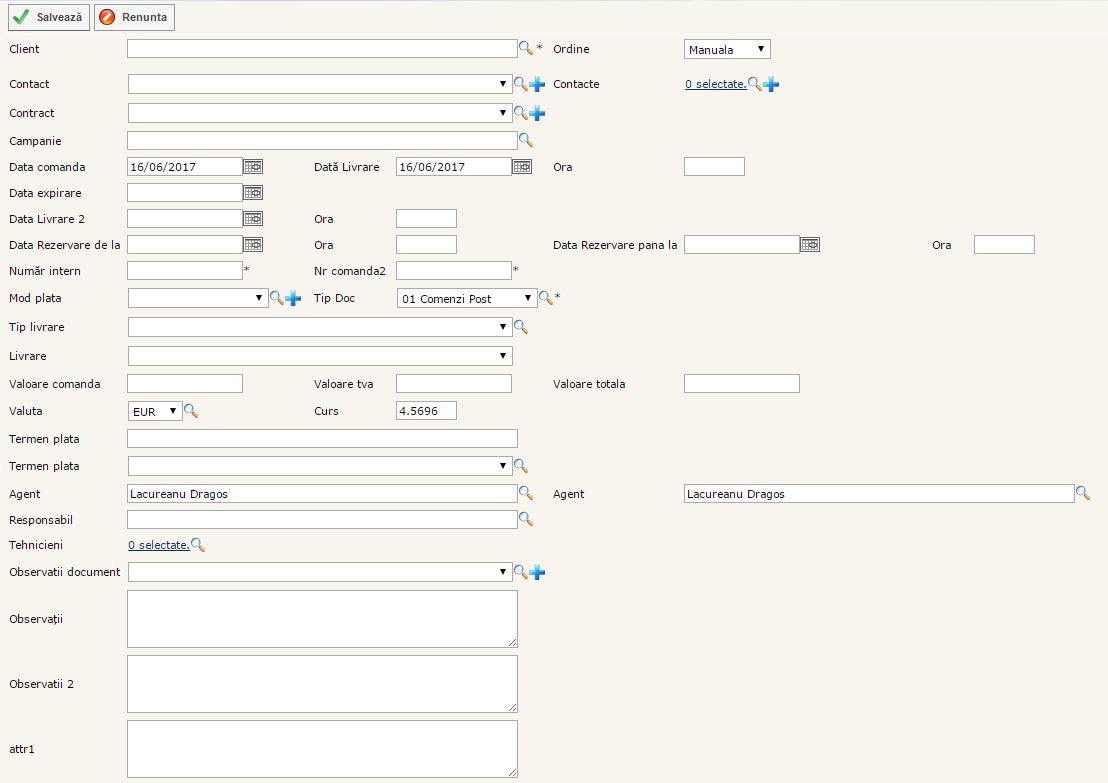1108x783 pixels.
Task: Click plus icon beside Observatii document
Action: point(538,572)
